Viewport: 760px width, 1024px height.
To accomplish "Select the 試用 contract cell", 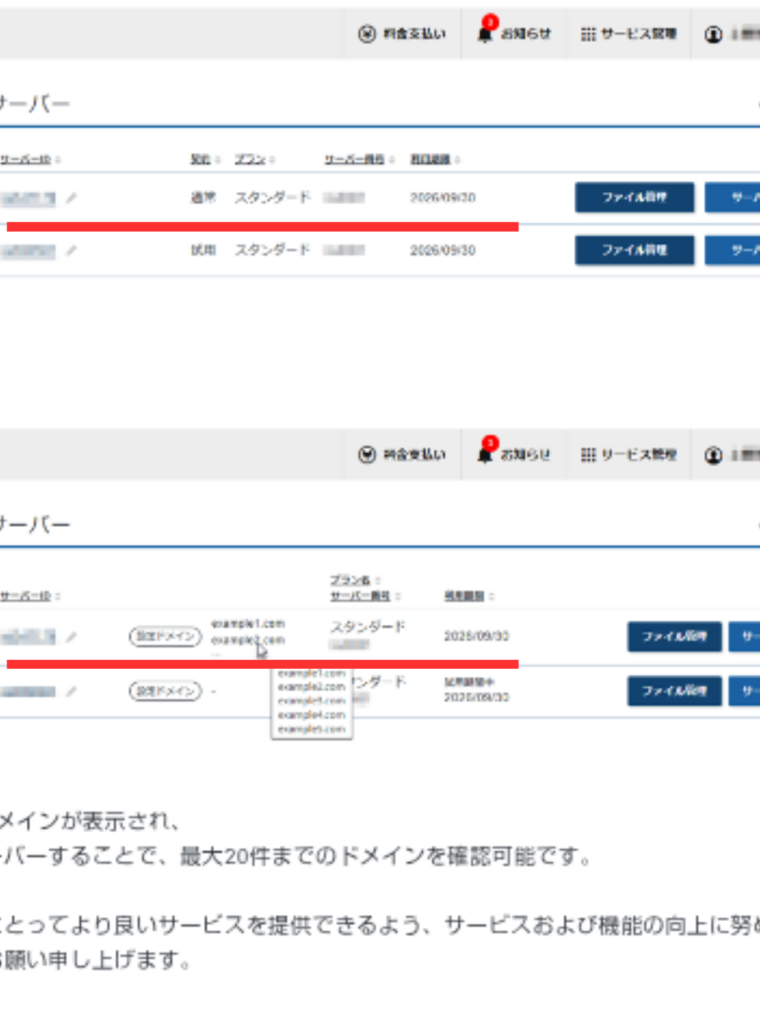I will click(203, 250).
